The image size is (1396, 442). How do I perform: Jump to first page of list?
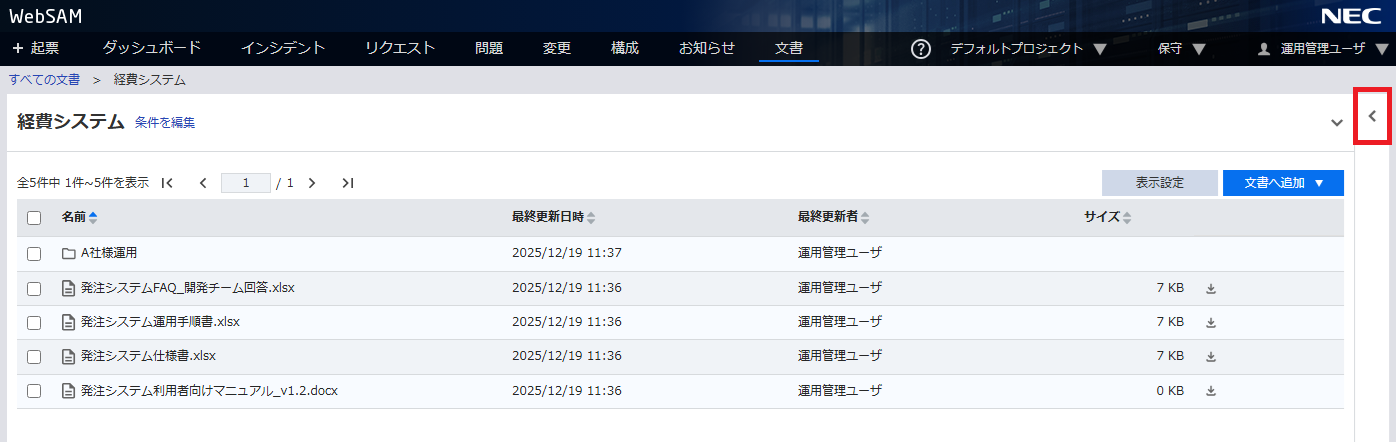click(x=167, y=183)
